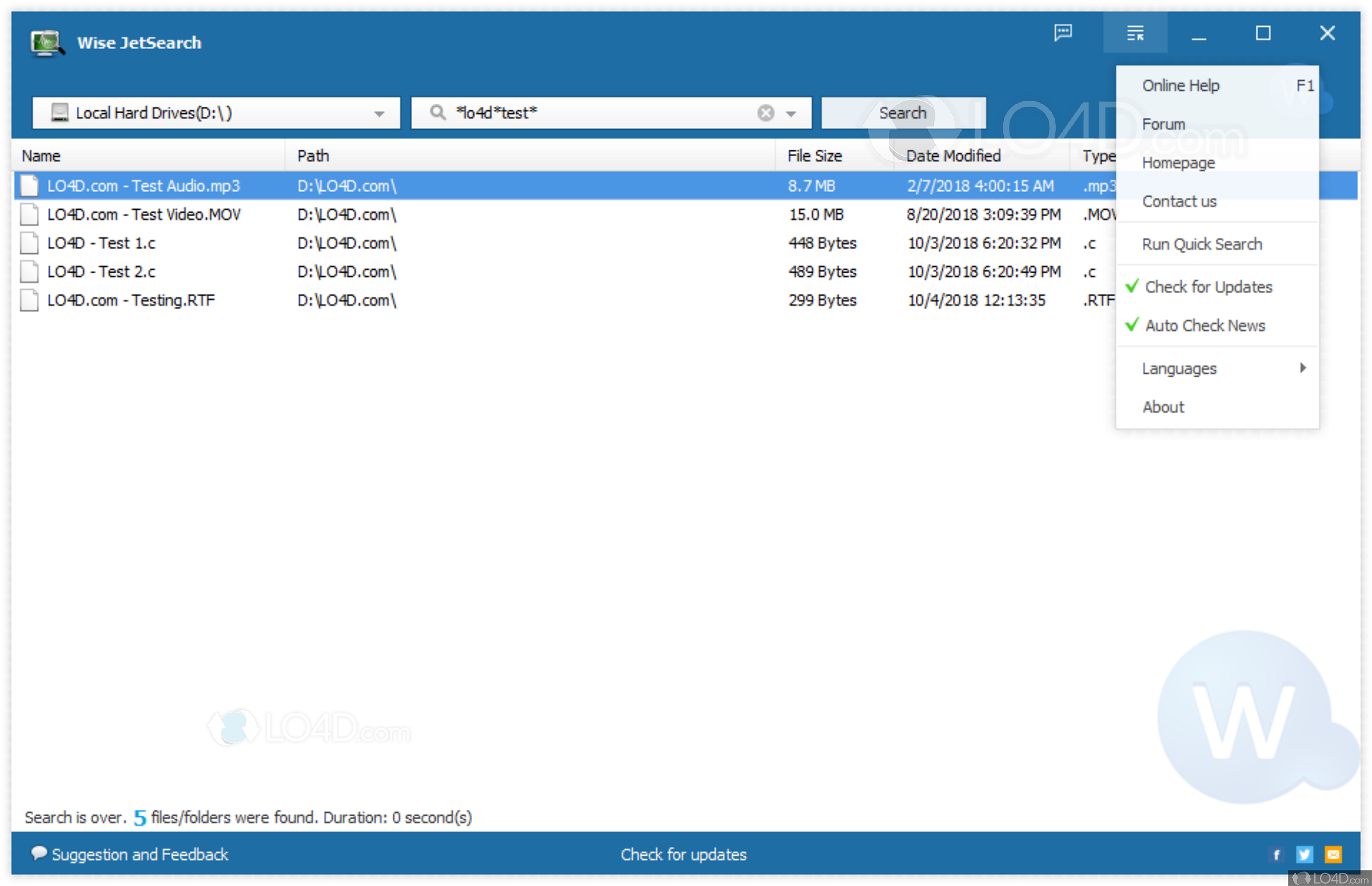Open the About menu entry
The image size is (1372, 886).
(1163, 407)
